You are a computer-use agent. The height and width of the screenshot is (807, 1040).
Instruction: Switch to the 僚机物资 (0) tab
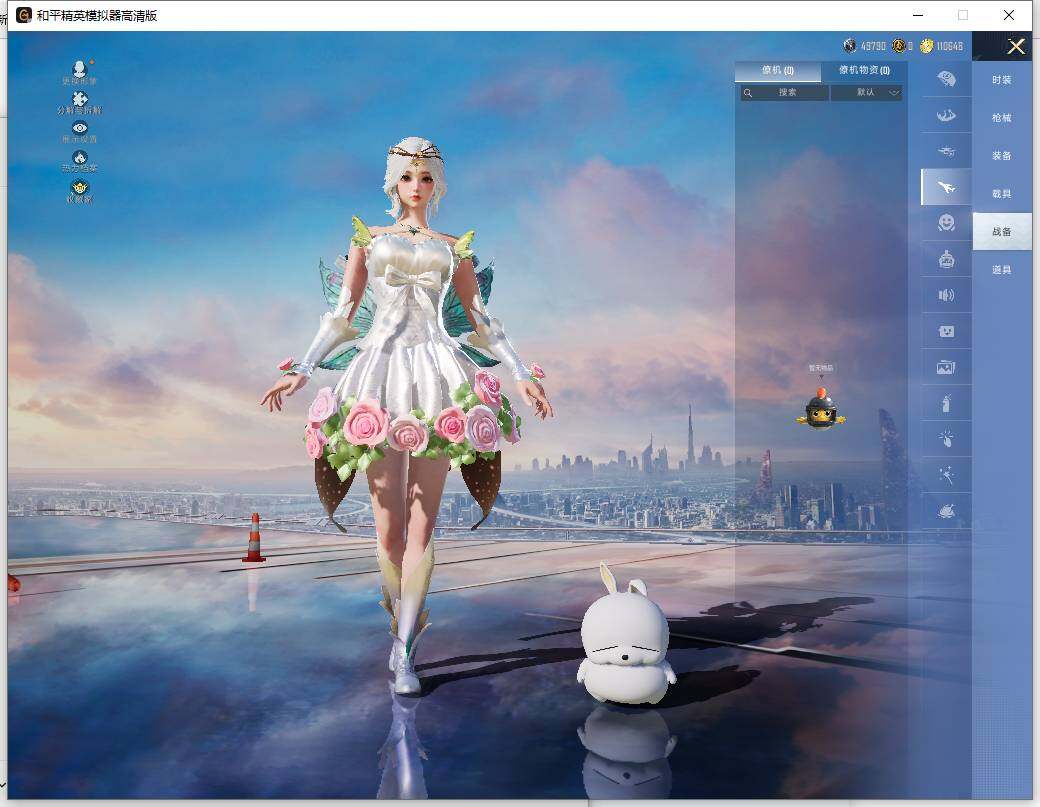click(864, 70)
